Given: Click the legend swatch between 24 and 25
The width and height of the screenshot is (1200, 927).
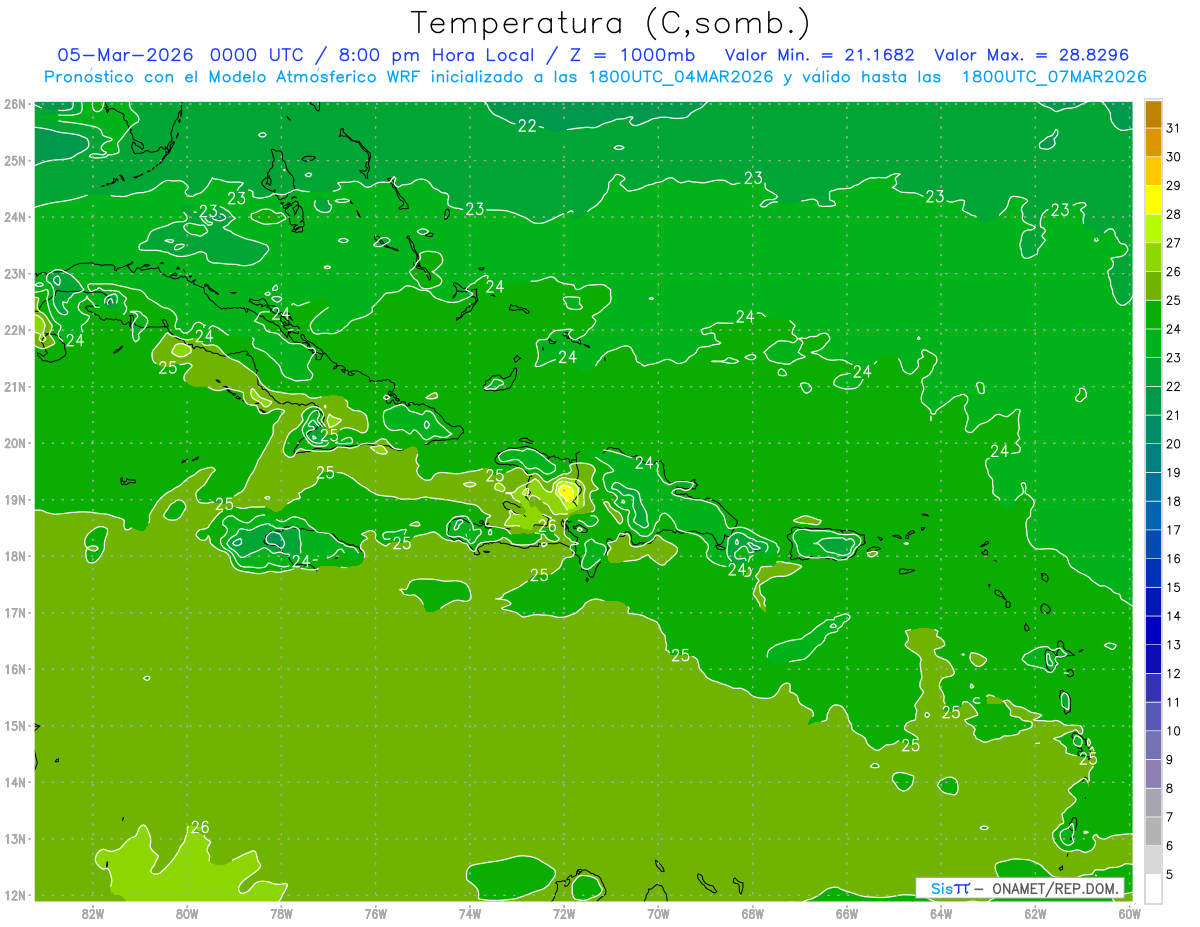Looking at the screenshot, I should coord(1153,315).
